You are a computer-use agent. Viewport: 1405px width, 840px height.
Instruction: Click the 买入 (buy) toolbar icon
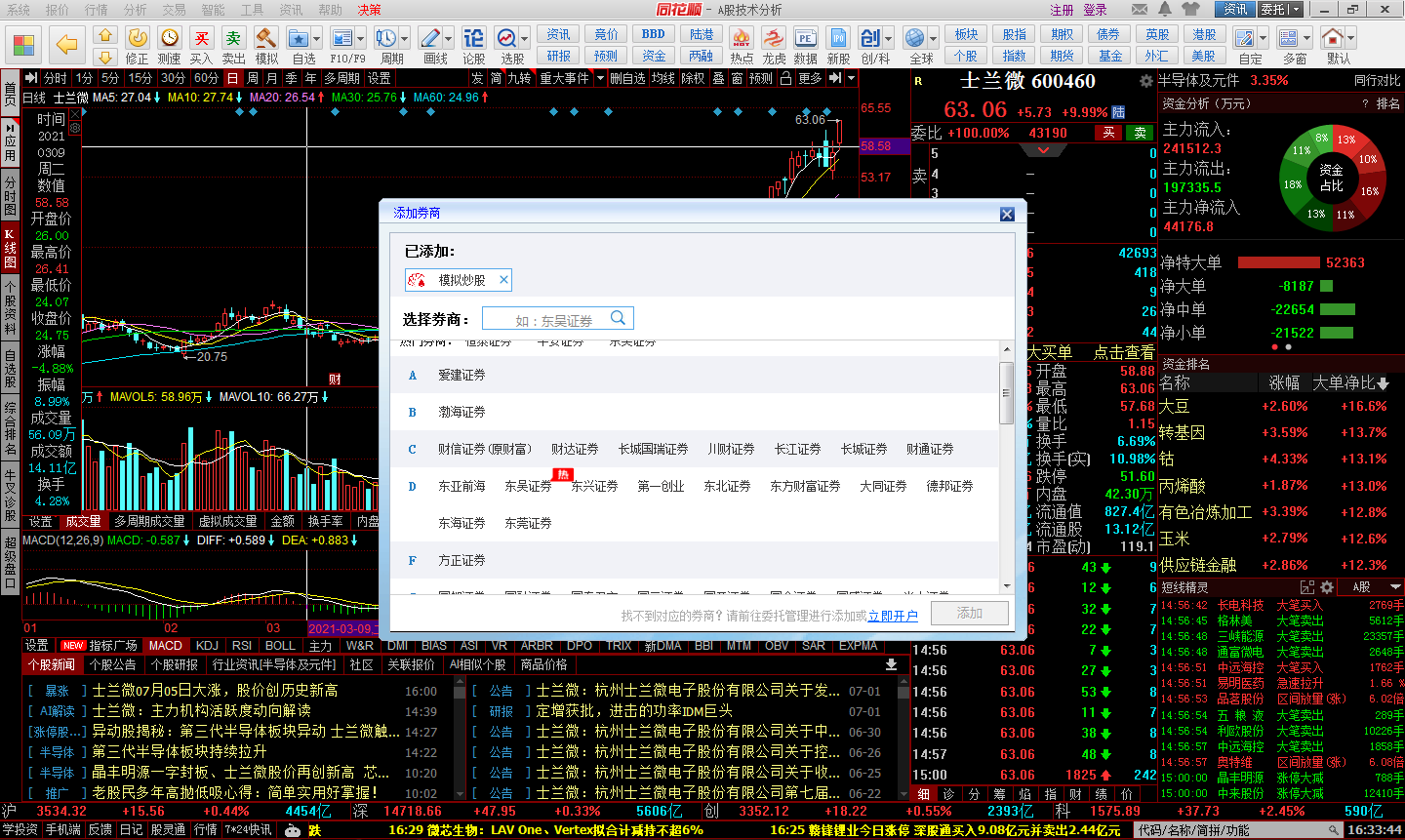[201, 39]
